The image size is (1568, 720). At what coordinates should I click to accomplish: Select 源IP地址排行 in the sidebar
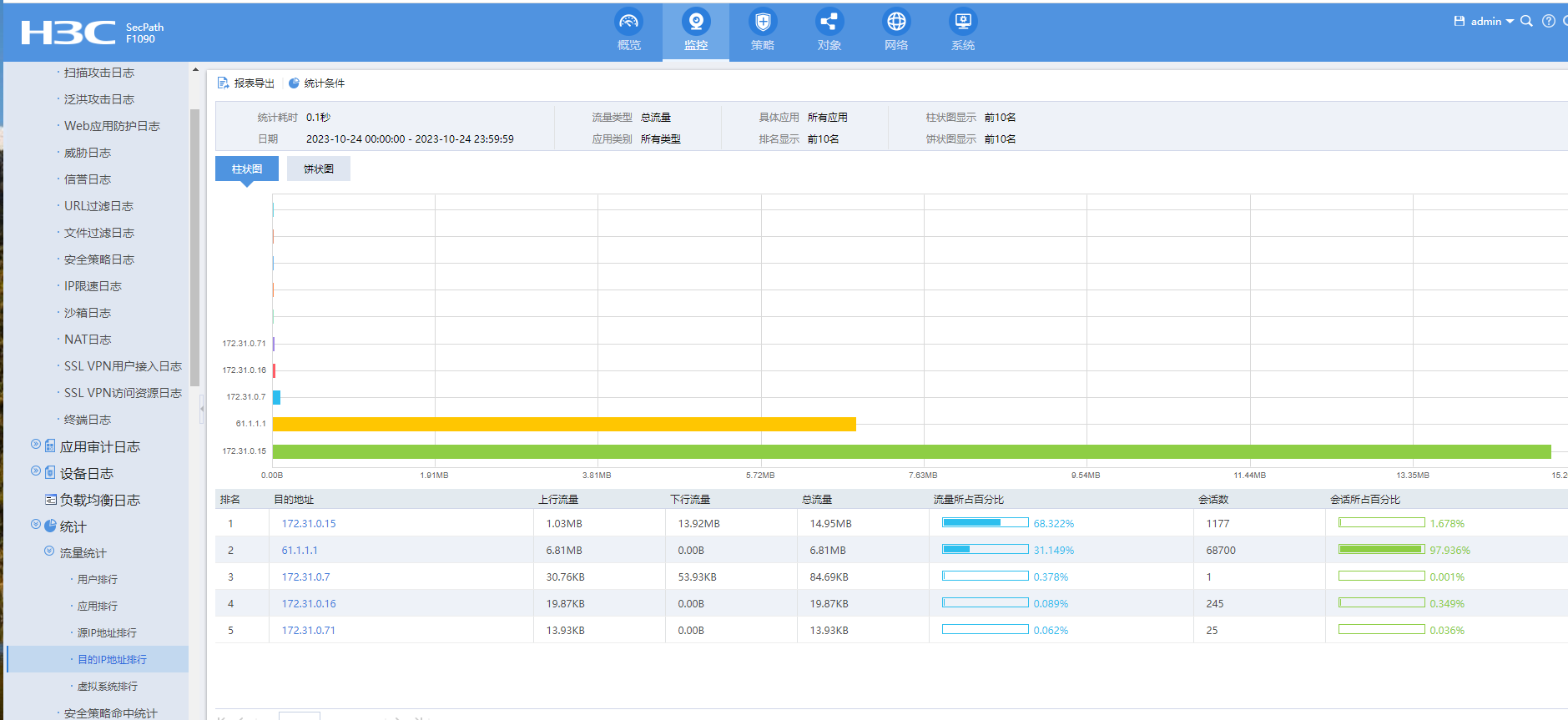coord(107,633)
